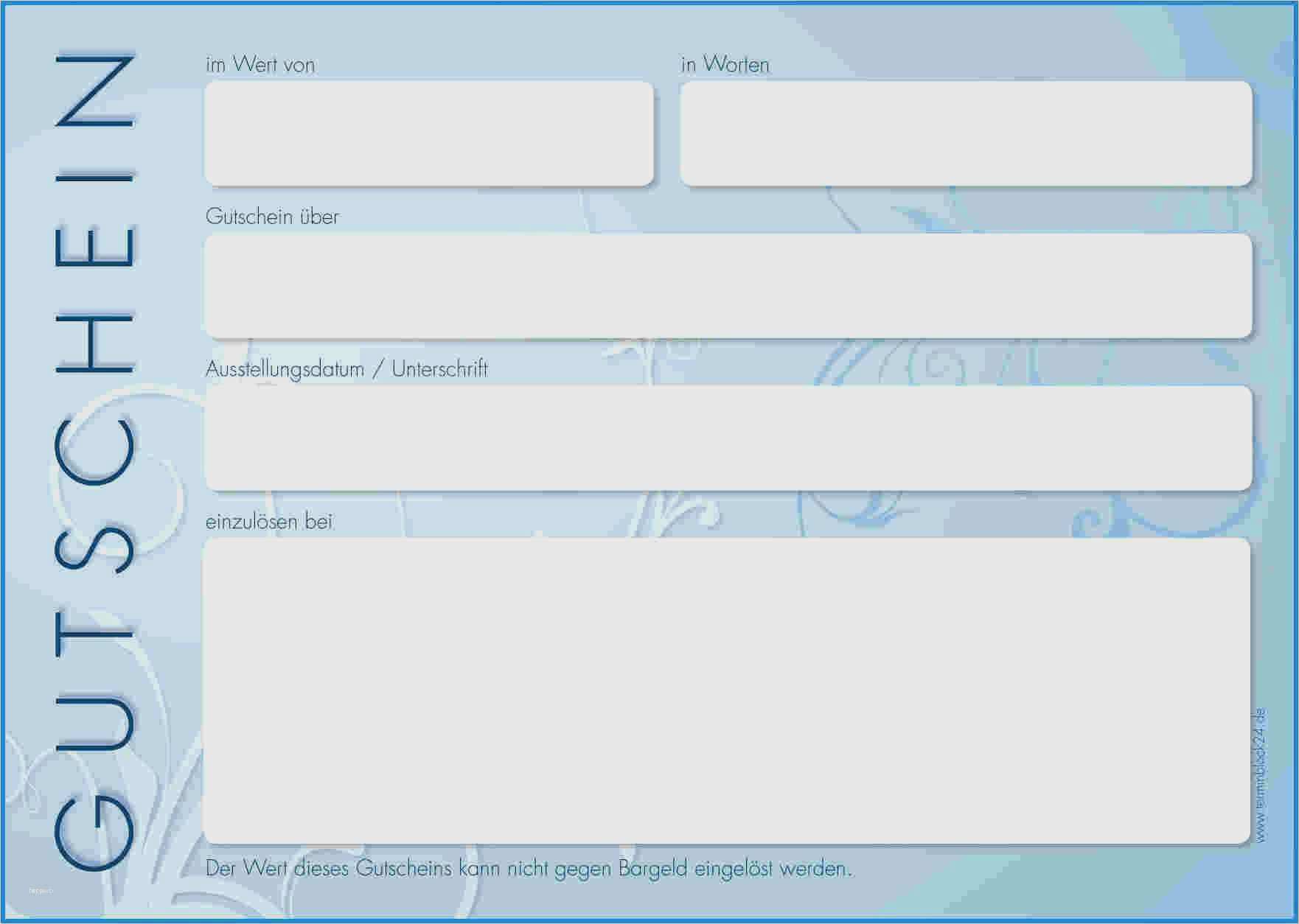
Task: Focus the large 'einzulösen bei' box
Action: (x=727, y=690)
